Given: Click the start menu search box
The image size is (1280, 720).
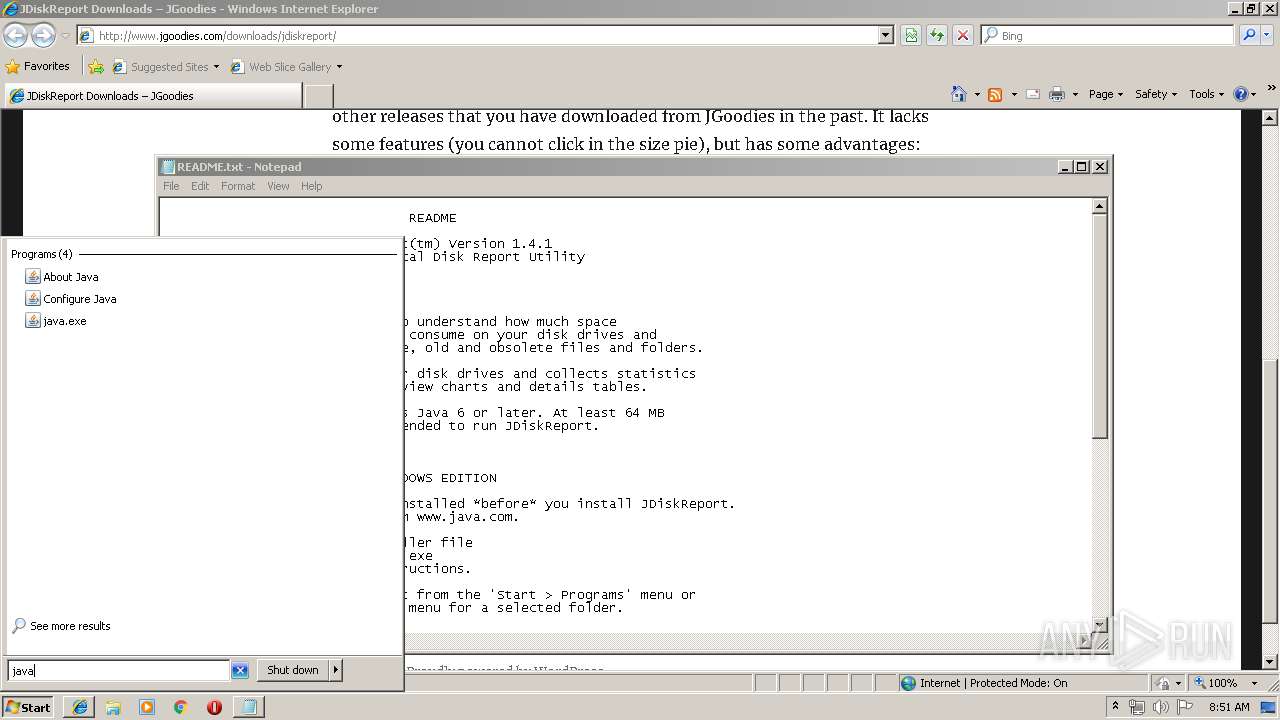Looking at the screenshot, I should (118, 670).
